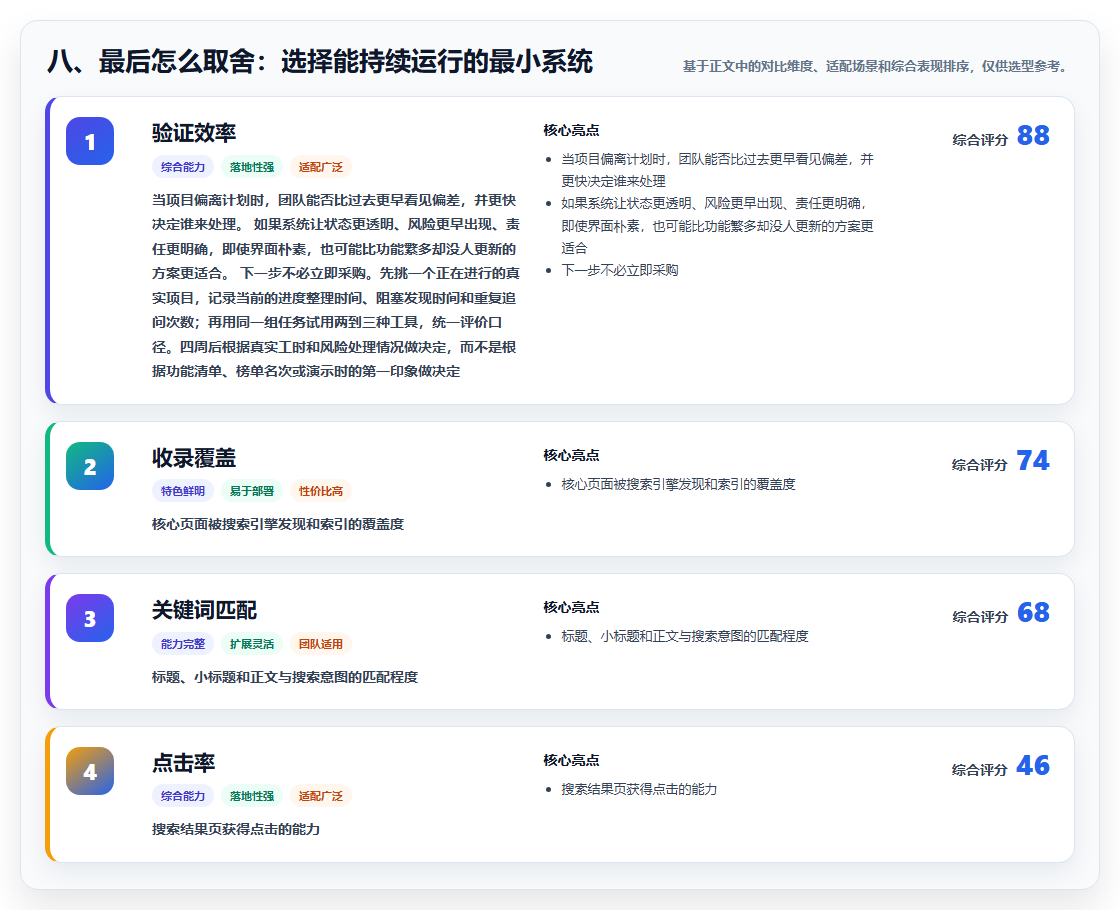This screenshot has height=910, width=1120.
Task: Select the 易于部署 tag
Action: [251, 491]
